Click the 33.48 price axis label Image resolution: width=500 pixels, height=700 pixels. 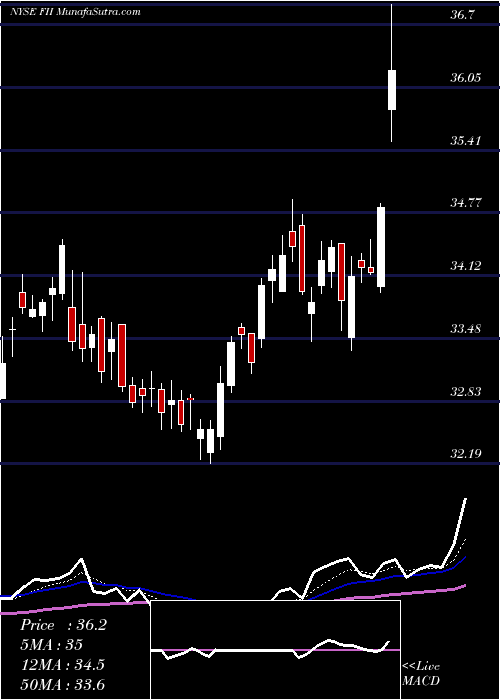pos(465,329)
